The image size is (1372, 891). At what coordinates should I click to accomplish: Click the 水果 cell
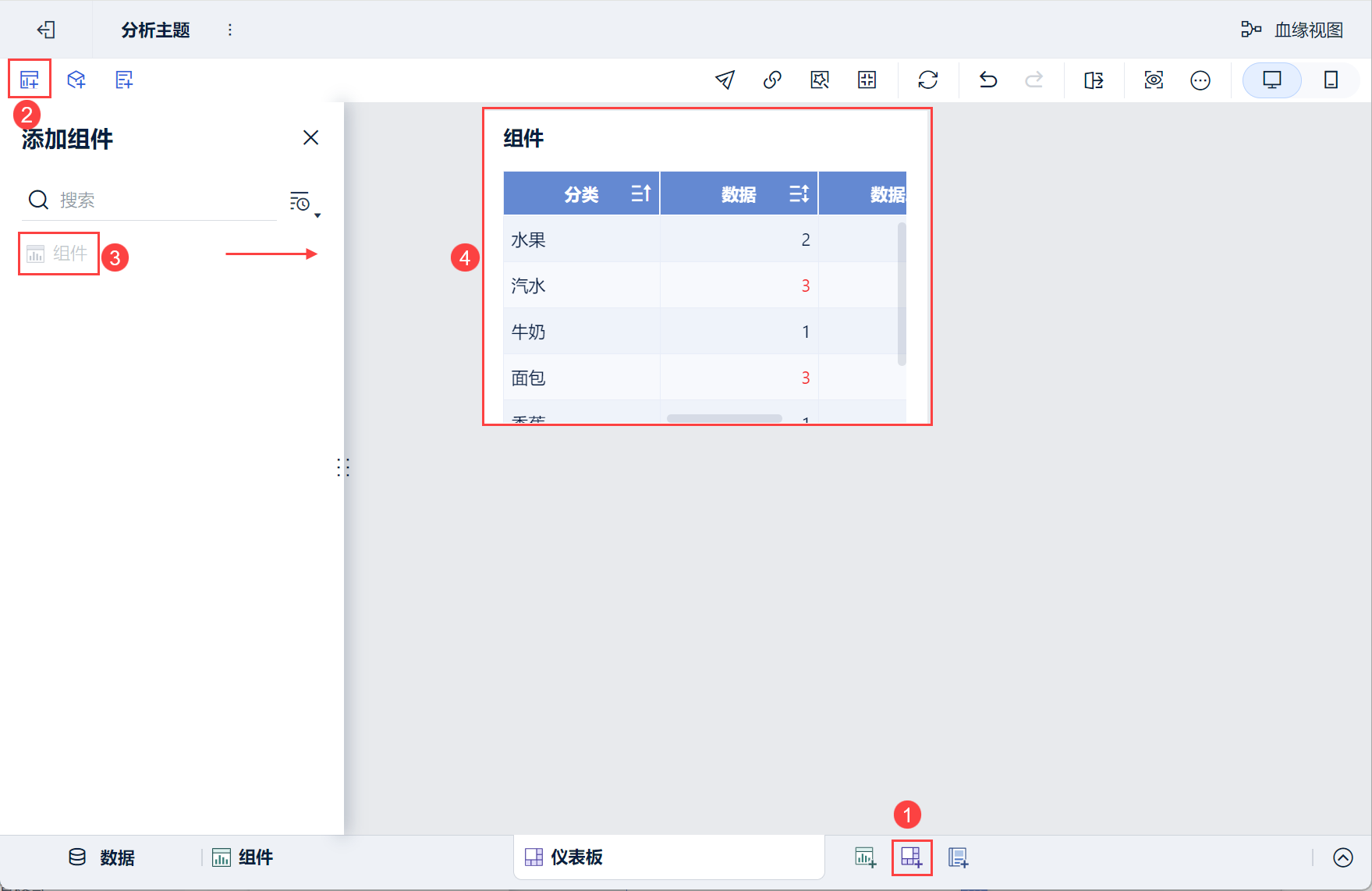581,240
